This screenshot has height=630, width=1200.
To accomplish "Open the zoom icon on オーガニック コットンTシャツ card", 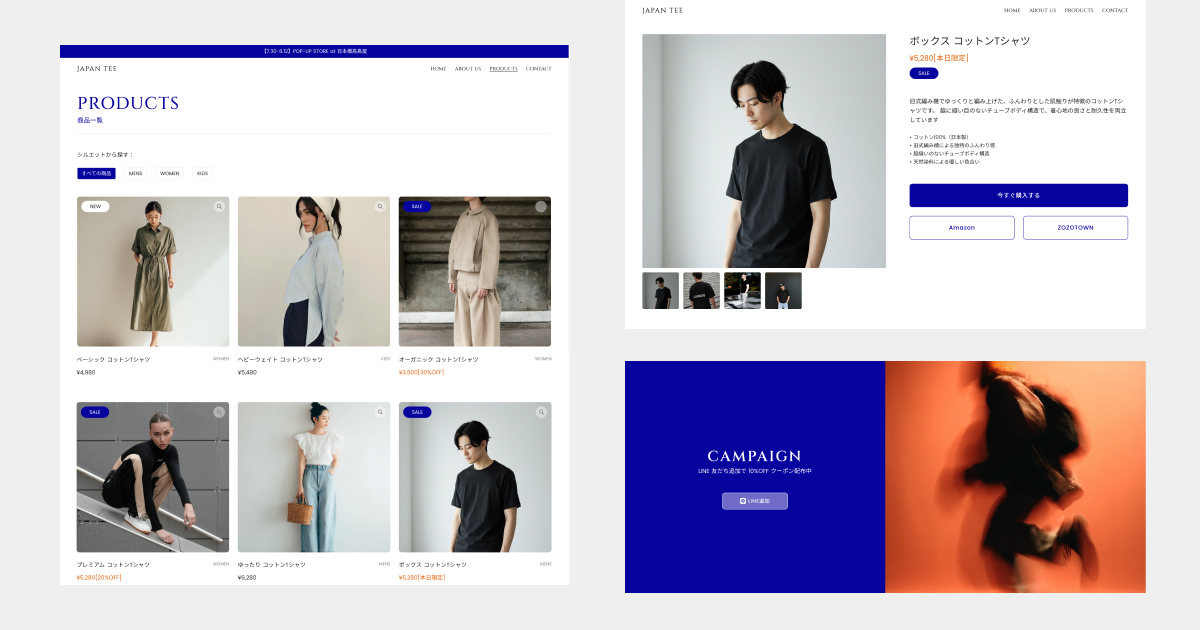I will point(541,206).
